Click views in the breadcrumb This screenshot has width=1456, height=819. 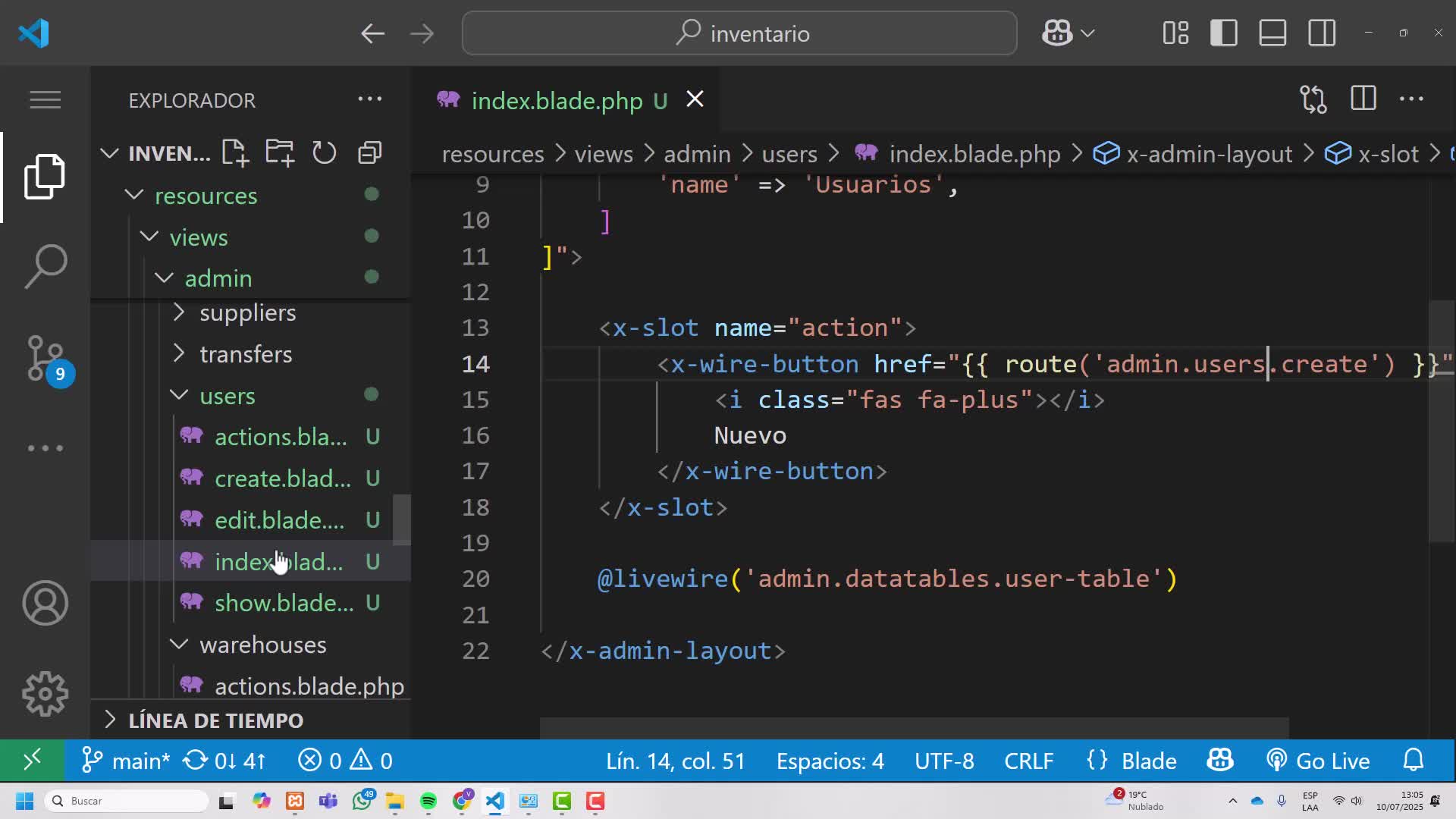pyautogui.click(x=603, y=154)
